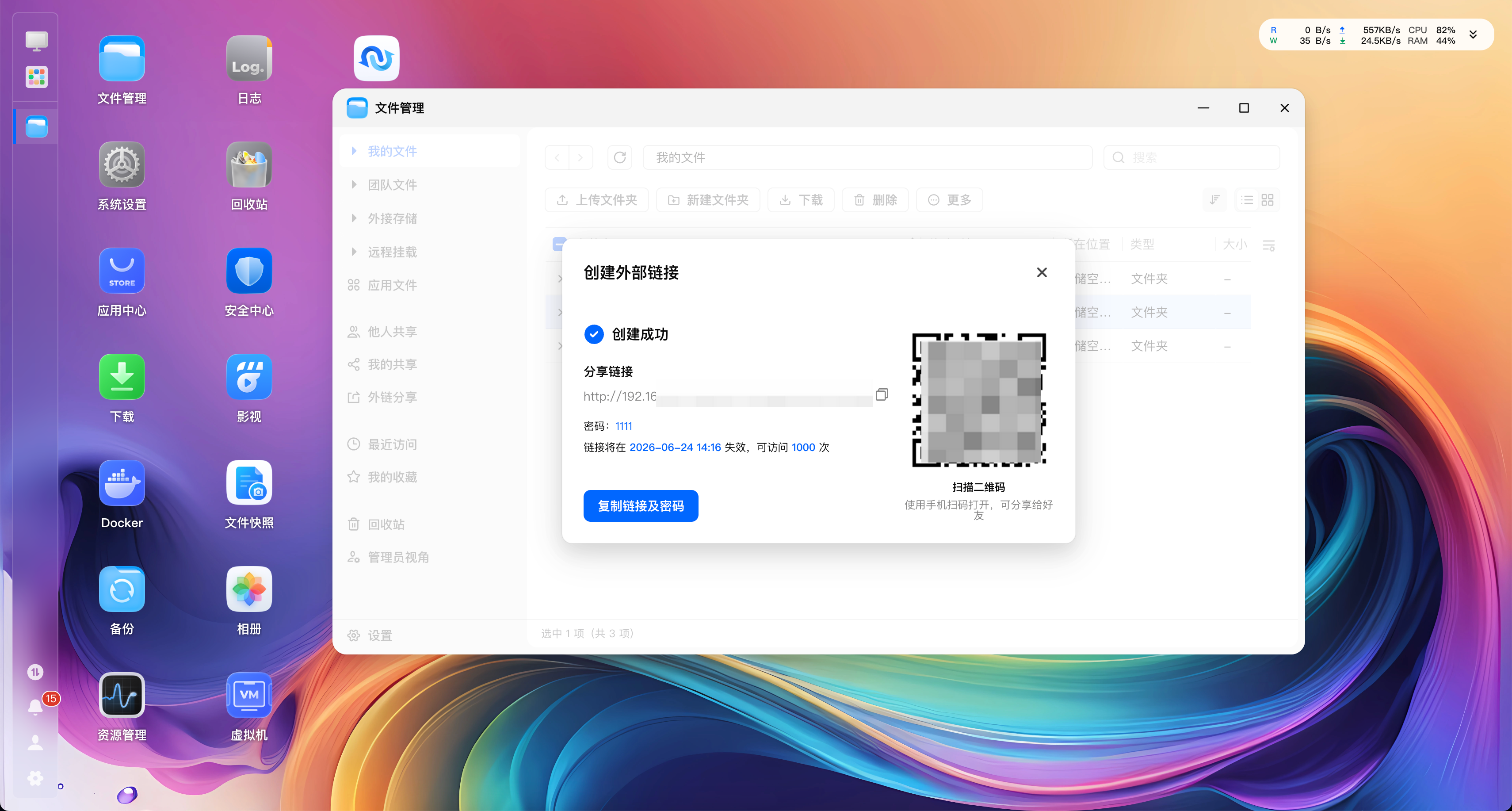Open the 日志 Log app icon
This screenshot has width=1512, height=811.
point(249,59)
